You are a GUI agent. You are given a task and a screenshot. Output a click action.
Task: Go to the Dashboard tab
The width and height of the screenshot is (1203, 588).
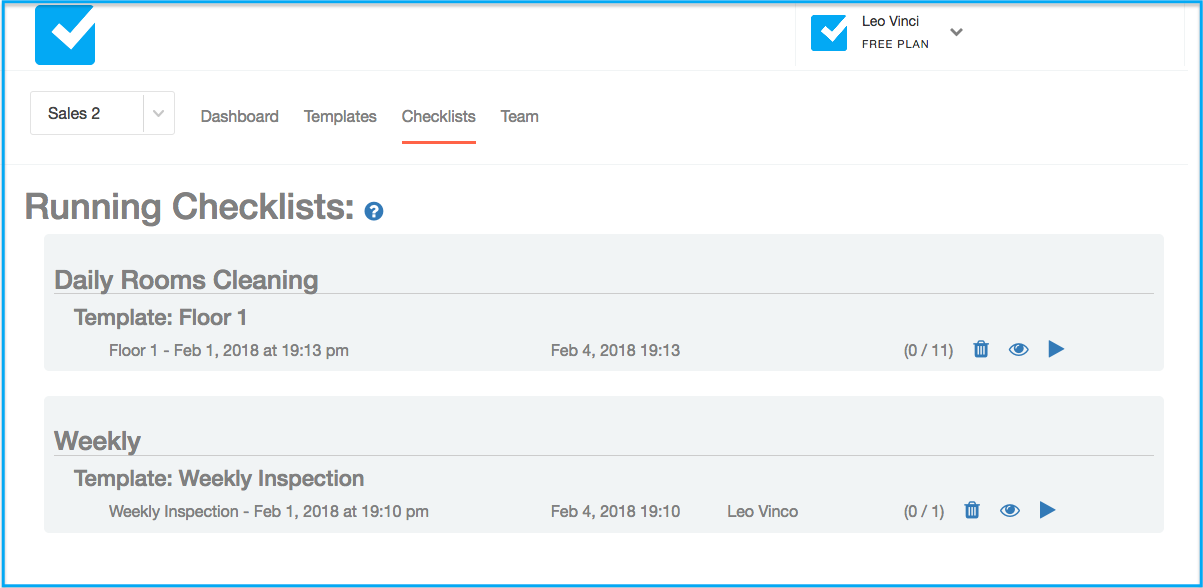click(240, 116)
